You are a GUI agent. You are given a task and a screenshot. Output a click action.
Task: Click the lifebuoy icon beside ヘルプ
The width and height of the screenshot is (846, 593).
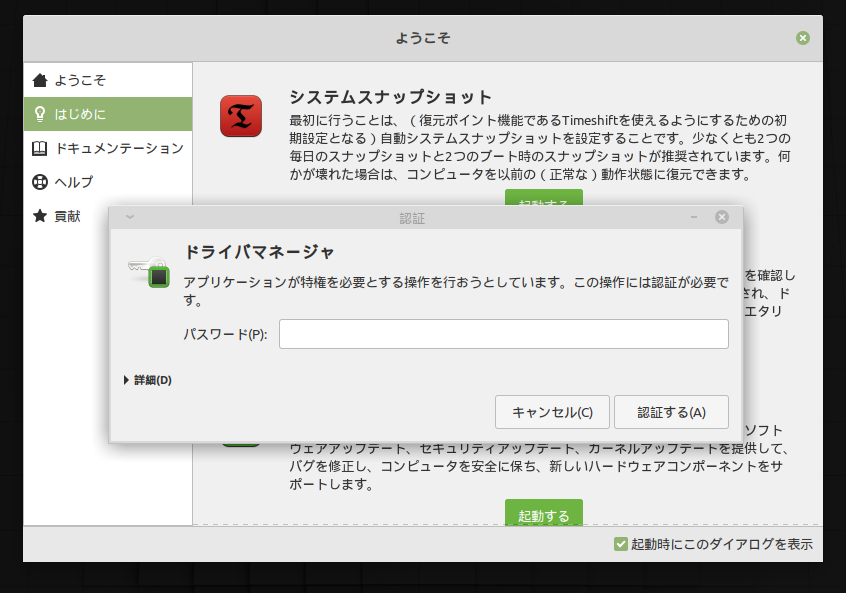click(40, 182)
